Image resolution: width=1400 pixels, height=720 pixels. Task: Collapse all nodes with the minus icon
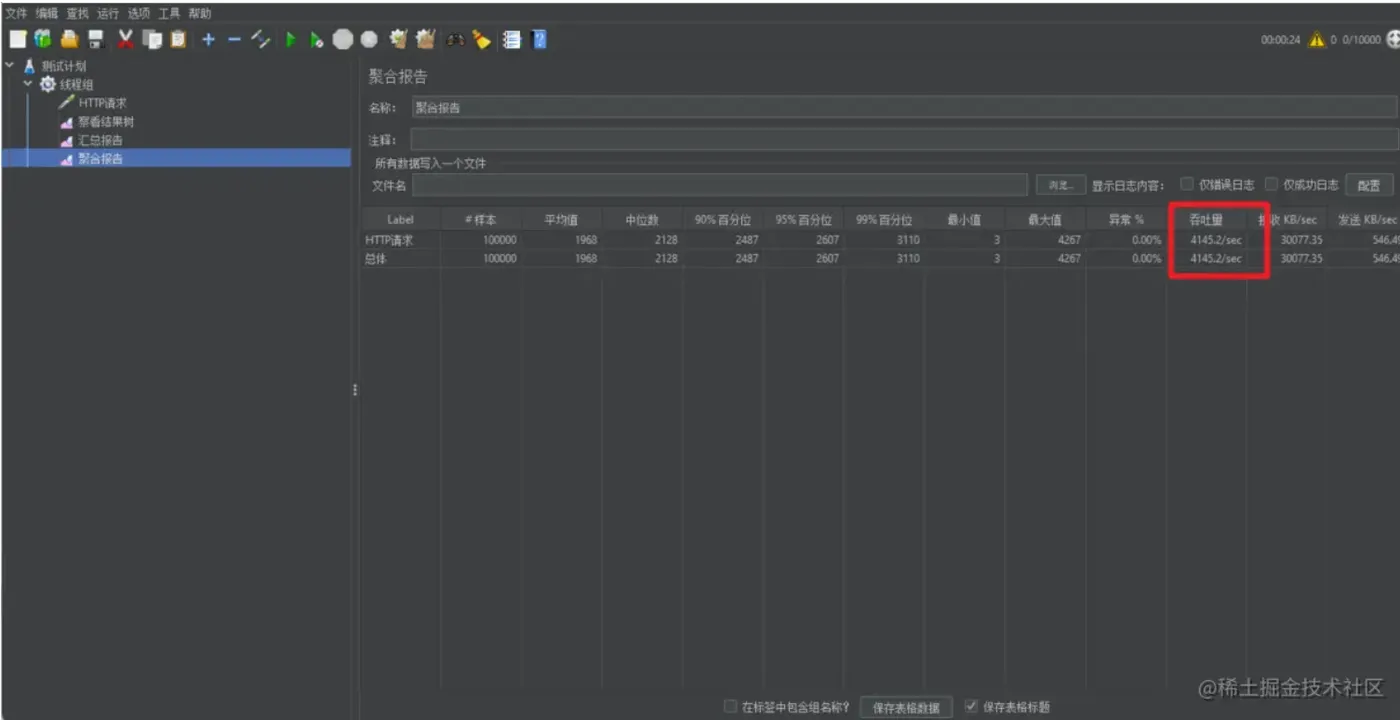coord(234,39)
